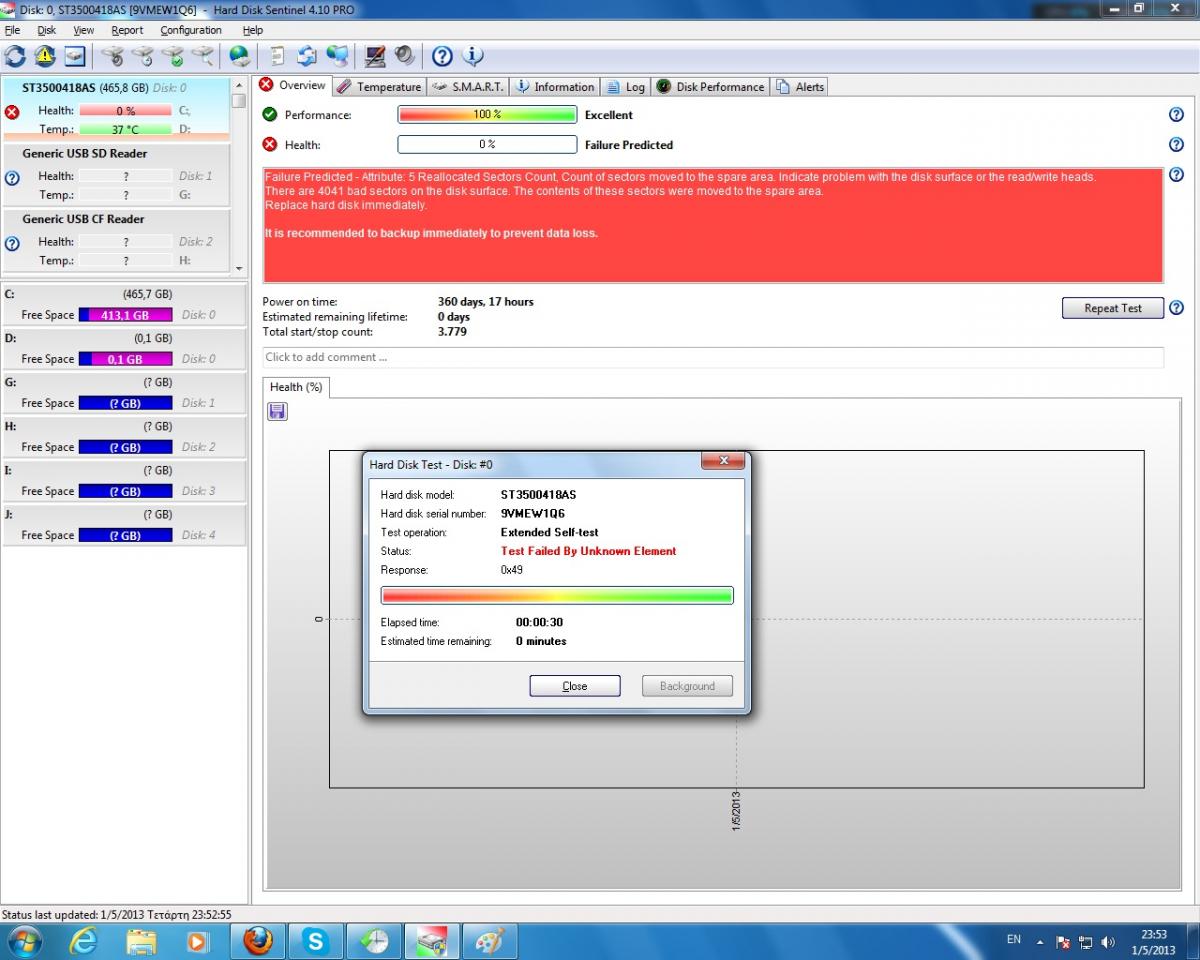The width and height of the screenshot is (1200, 960).
Task: Click the refresh arrows icon in toolbar
Action: tap(15, 56)
